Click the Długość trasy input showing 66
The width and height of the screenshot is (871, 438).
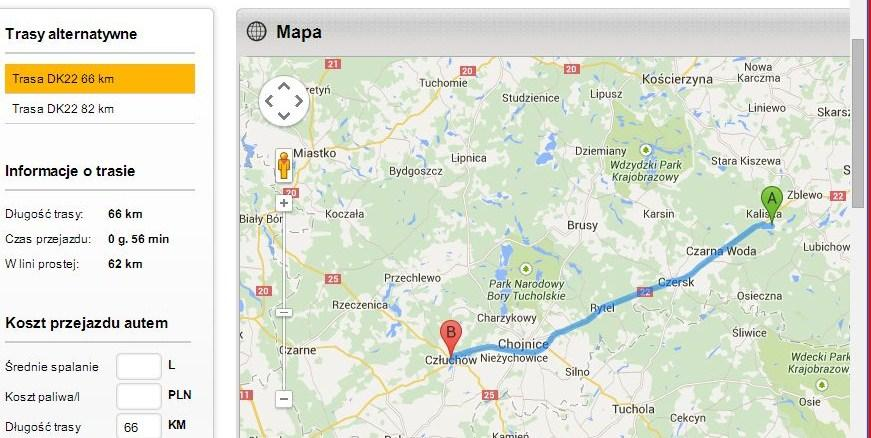(139, 427)
